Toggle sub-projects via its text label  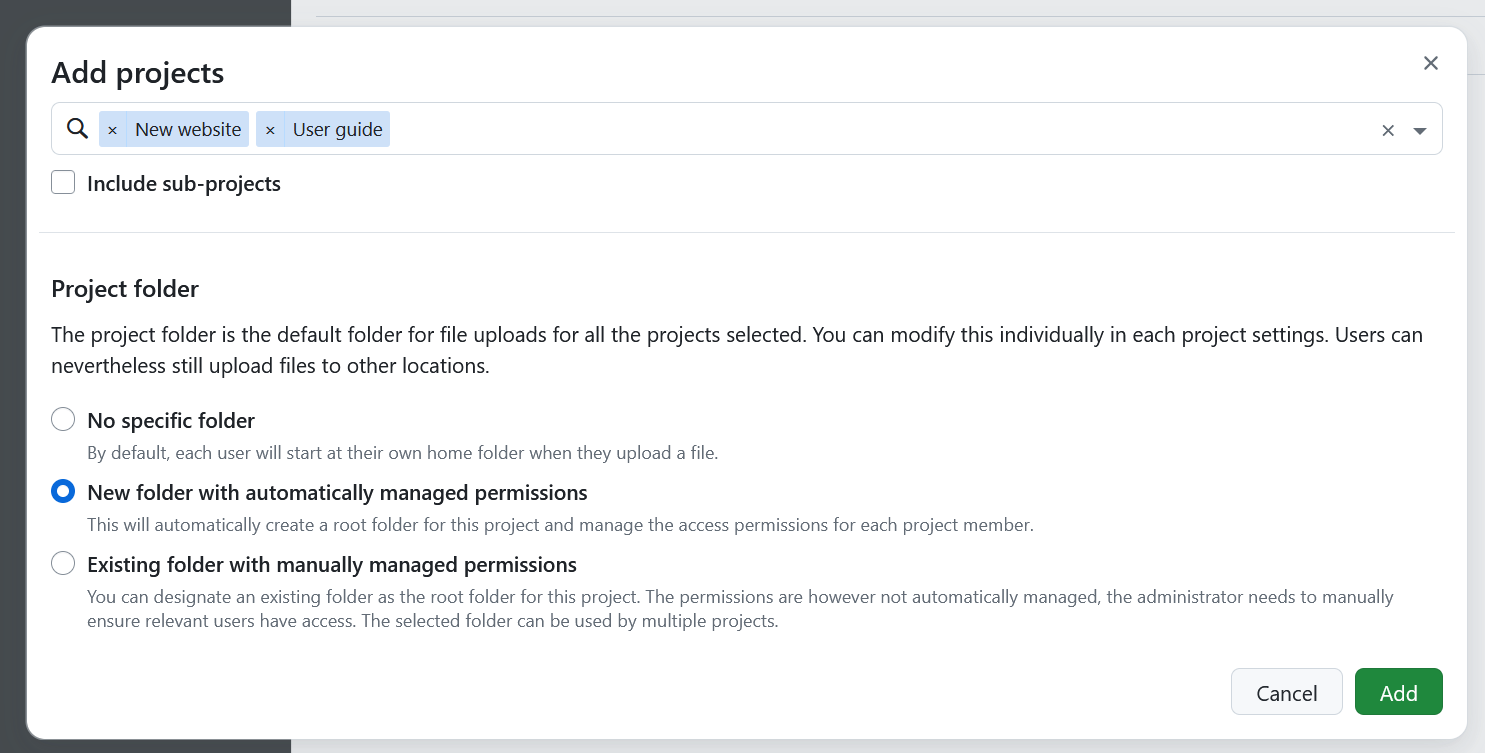coord(183,183)
